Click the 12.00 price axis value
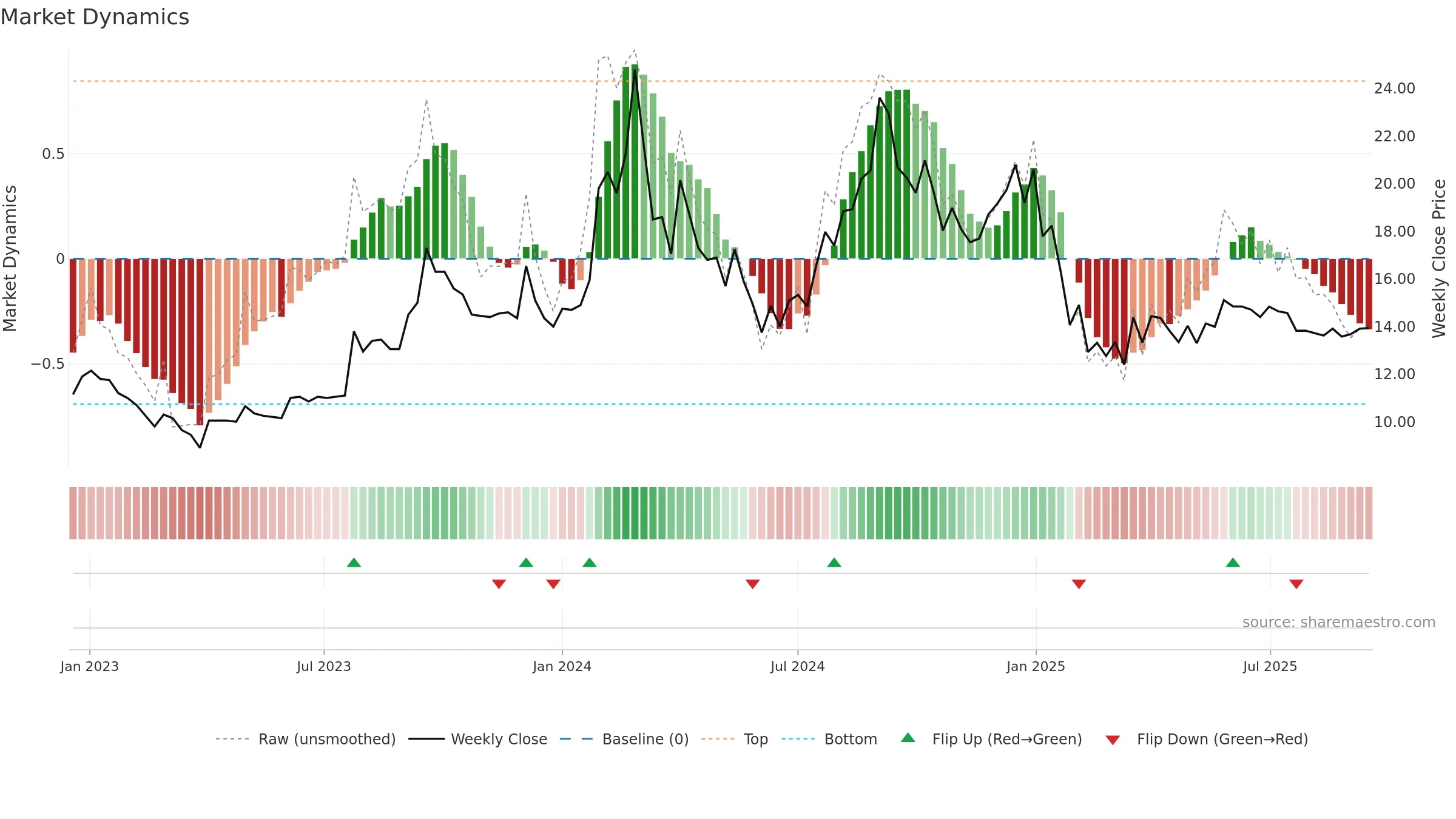This screenshot has width=1456, height=819. tap(1395, 374)
